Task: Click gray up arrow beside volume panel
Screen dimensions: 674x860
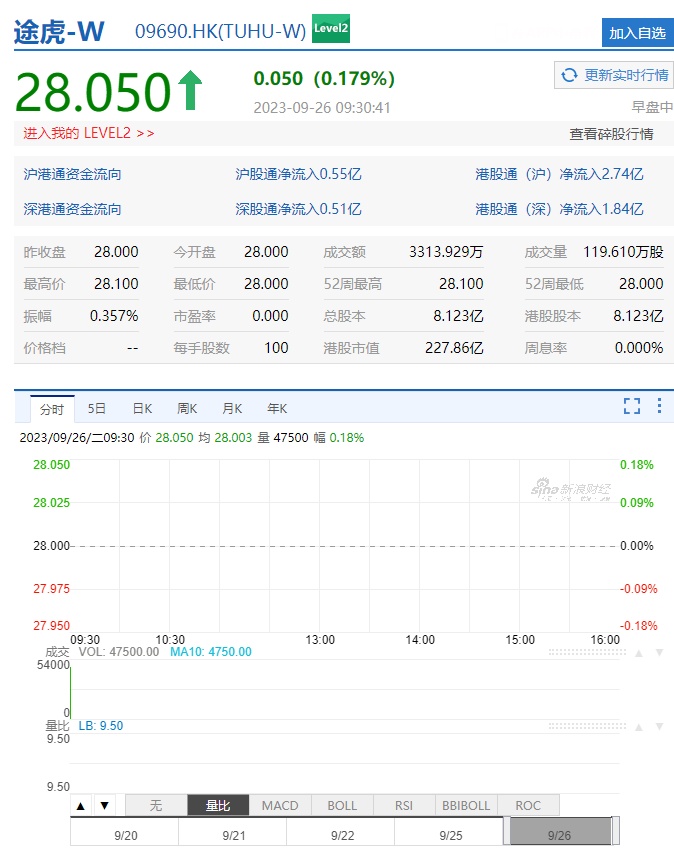Action: (639, 653)
